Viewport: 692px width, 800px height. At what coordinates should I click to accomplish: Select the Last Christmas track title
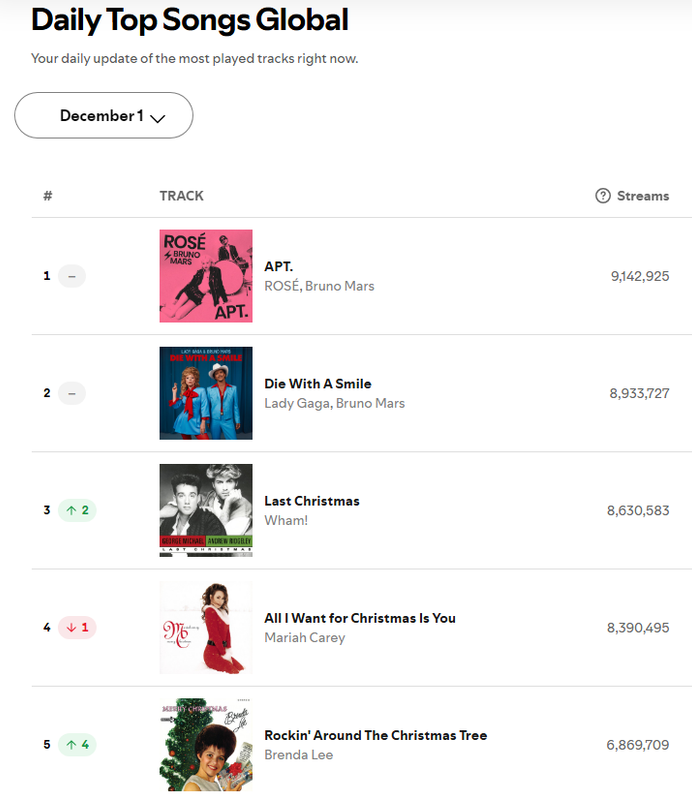click(x=312, y=501)
